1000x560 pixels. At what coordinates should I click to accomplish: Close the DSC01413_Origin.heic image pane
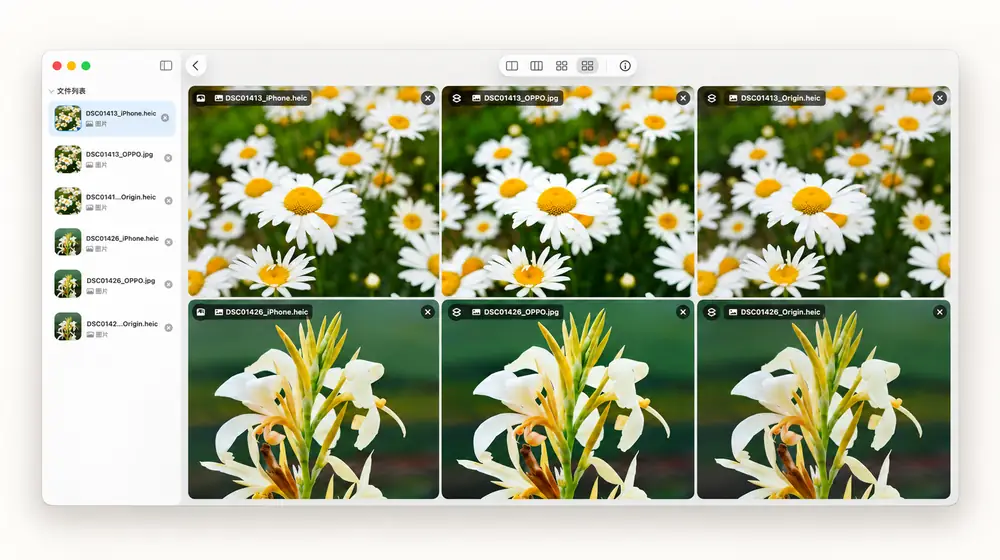939,98
